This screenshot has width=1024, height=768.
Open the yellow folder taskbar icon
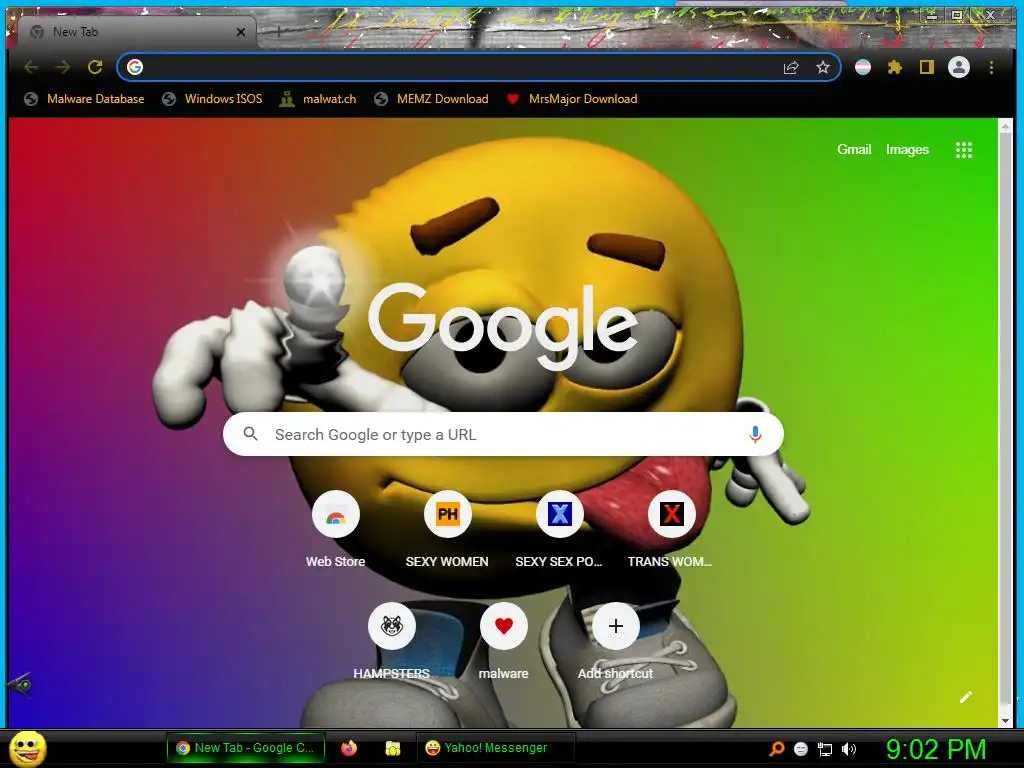392,748
